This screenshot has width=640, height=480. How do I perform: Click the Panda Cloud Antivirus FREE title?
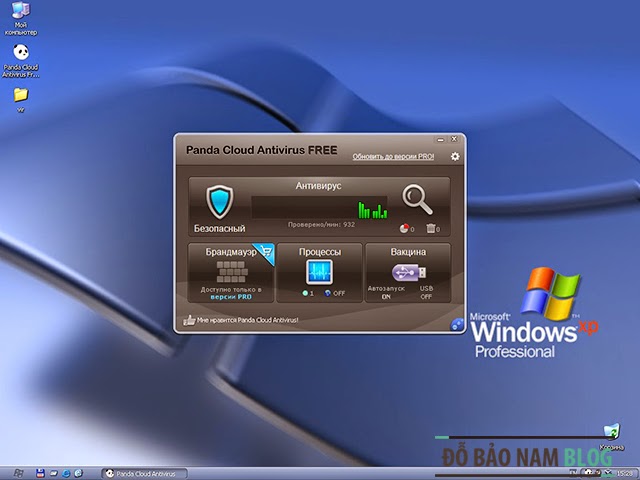coord(262,150)
